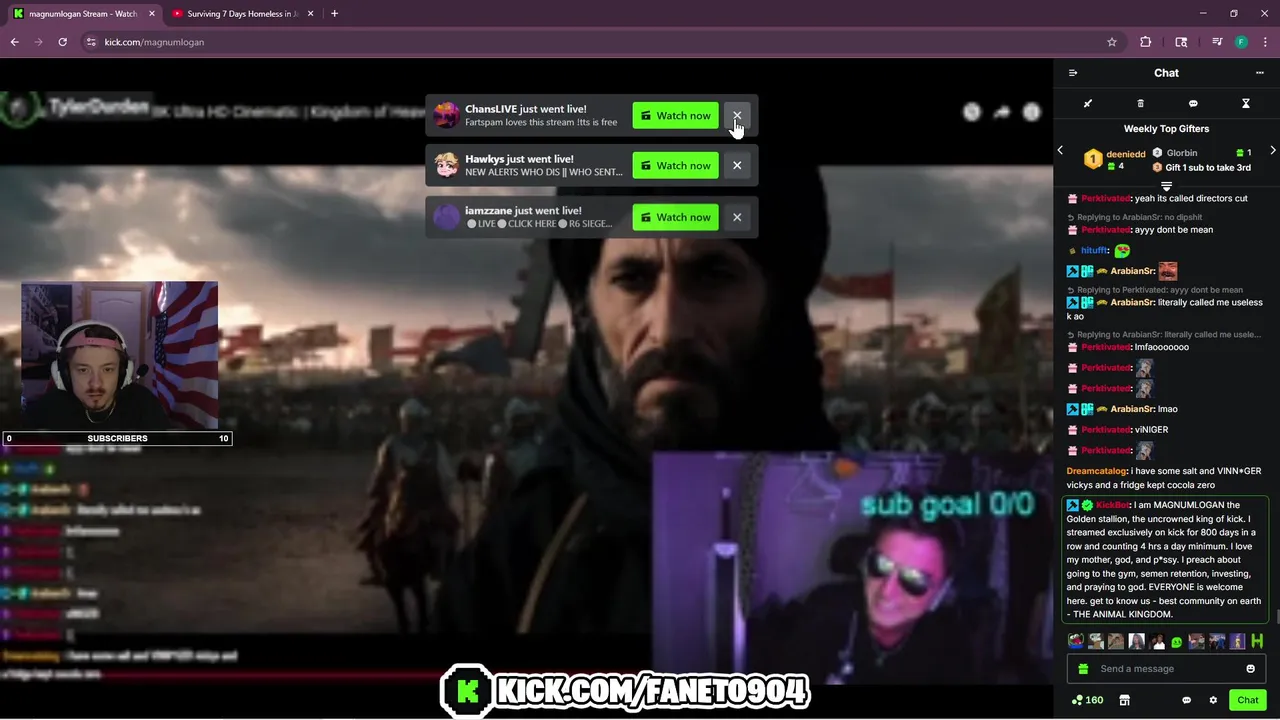Open the channel shop storefront icon
This screenshot has height=720, width=1280.
(x=1124, y=700)
